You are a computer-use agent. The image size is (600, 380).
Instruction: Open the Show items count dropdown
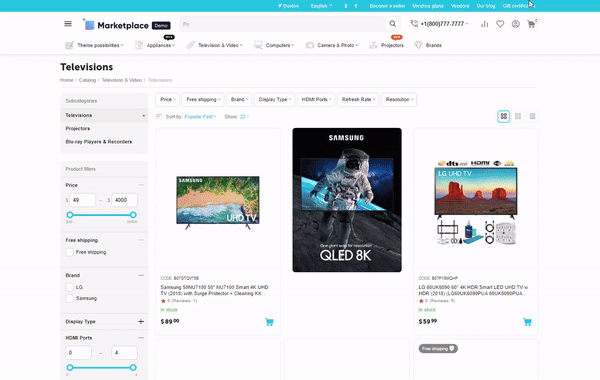click(x=244, y=117)
